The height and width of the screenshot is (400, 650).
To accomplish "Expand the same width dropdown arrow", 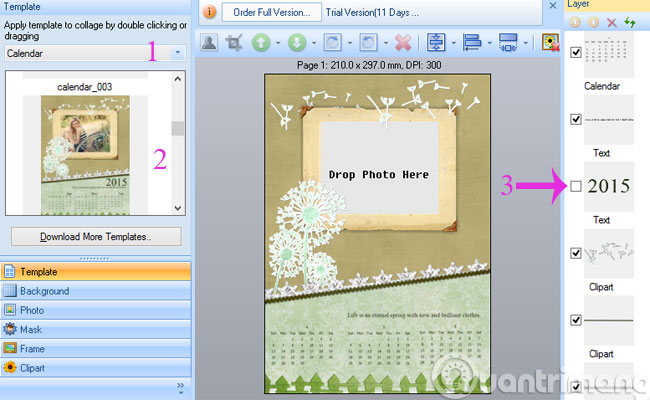I will (x=526, y=43).
